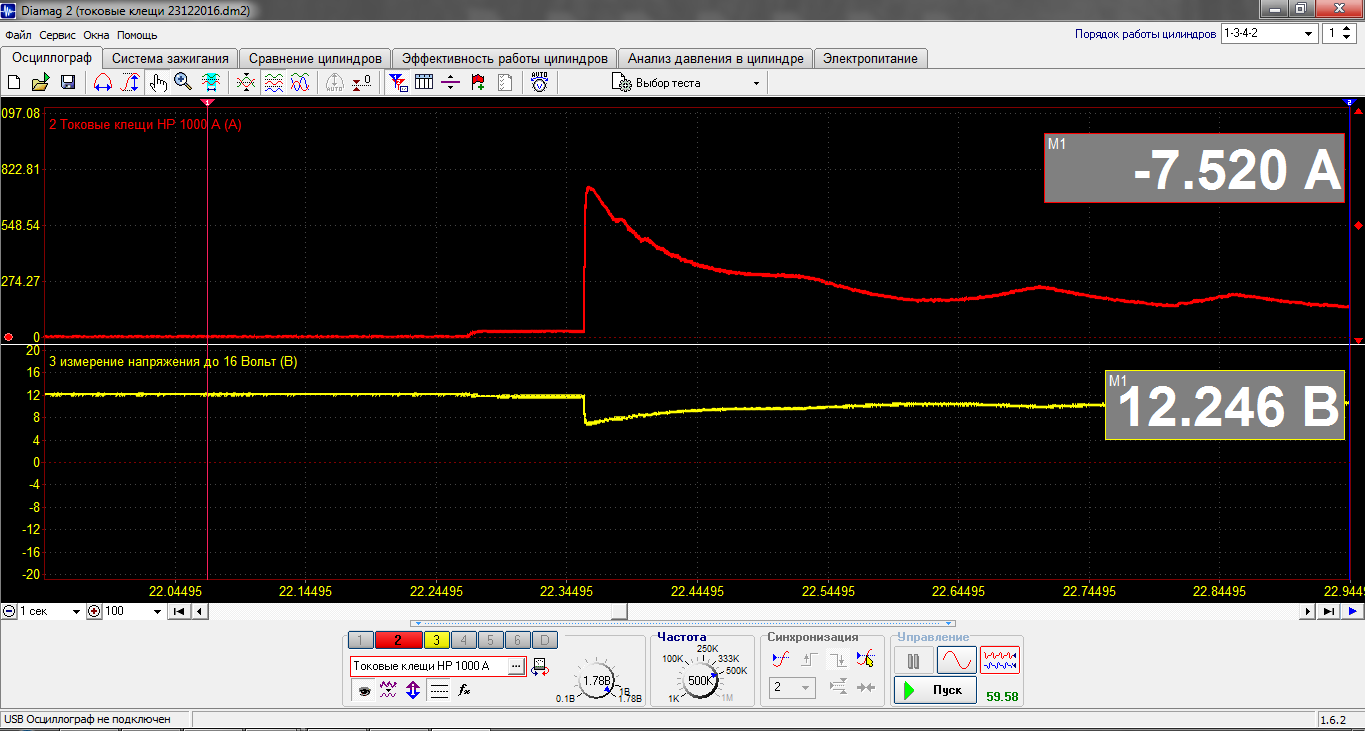This screenshot has width=1365, height=731.
Task: Click separate stacked waveforms icon
Action: coord(273,83)
